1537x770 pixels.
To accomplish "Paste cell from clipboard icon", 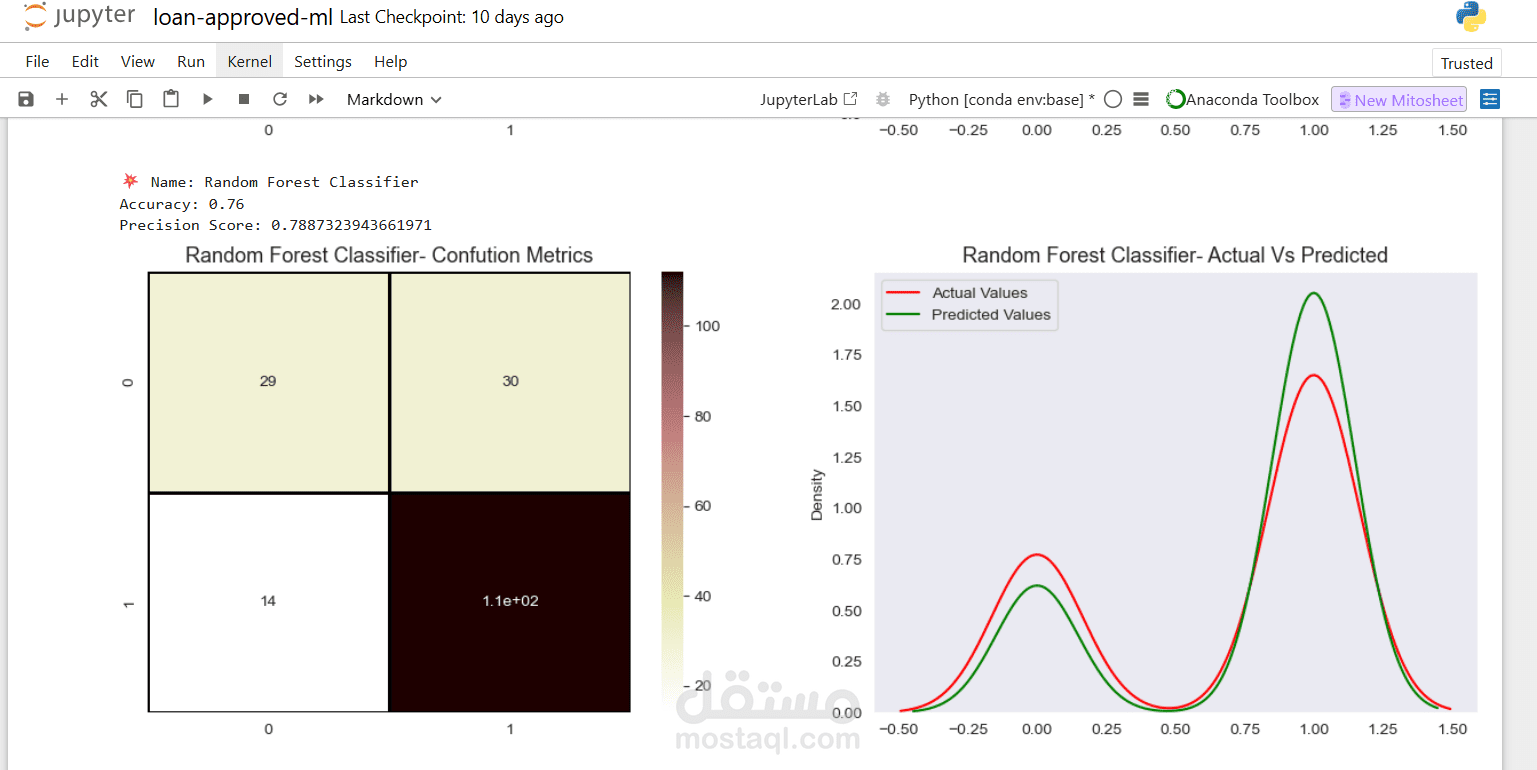I will tap(171, 99).
